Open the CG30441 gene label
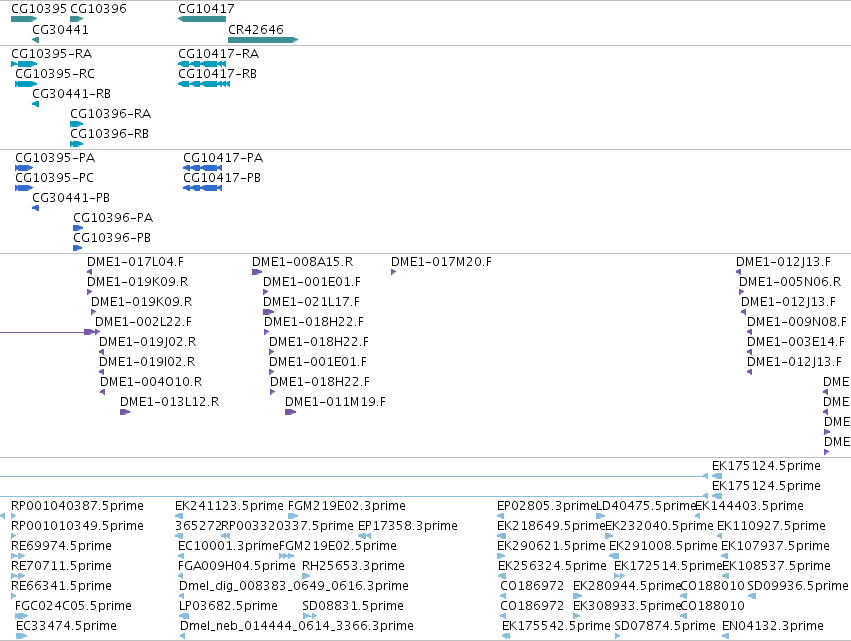851x641 pixels. pyautogui.click(x=60, y=29)
